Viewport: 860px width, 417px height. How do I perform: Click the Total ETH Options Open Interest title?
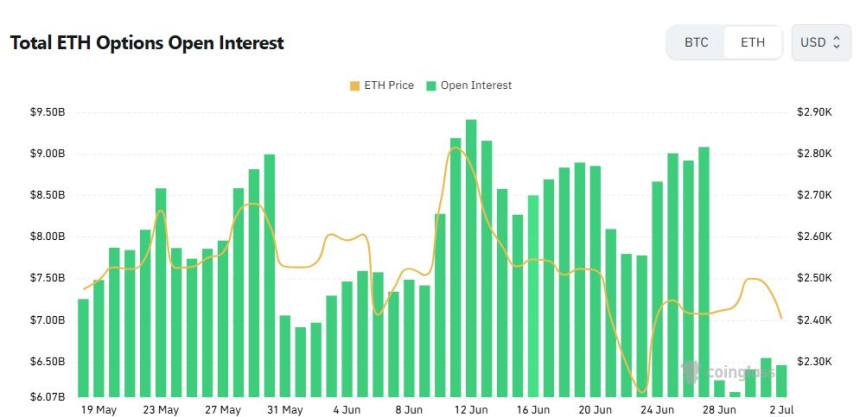tap(147, 43)
